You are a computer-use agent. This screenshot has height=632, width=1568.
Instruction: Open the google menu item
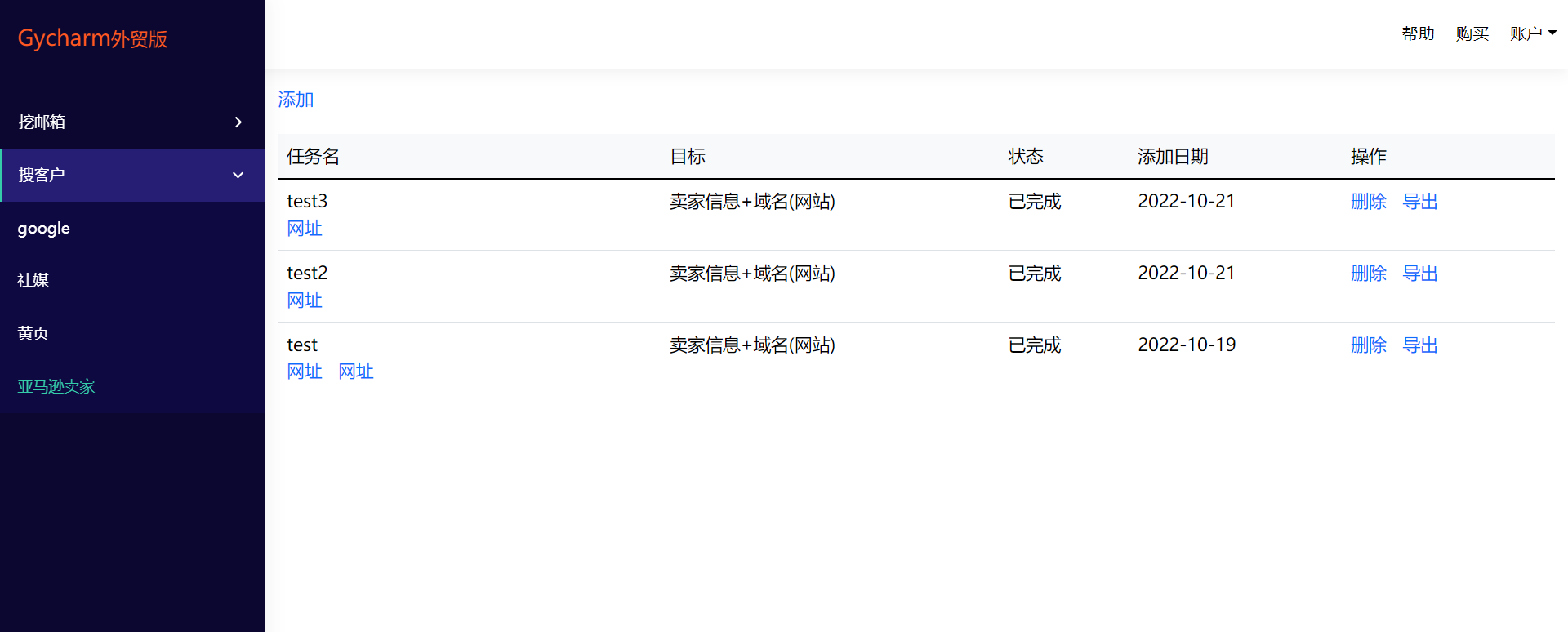(44, 229)
